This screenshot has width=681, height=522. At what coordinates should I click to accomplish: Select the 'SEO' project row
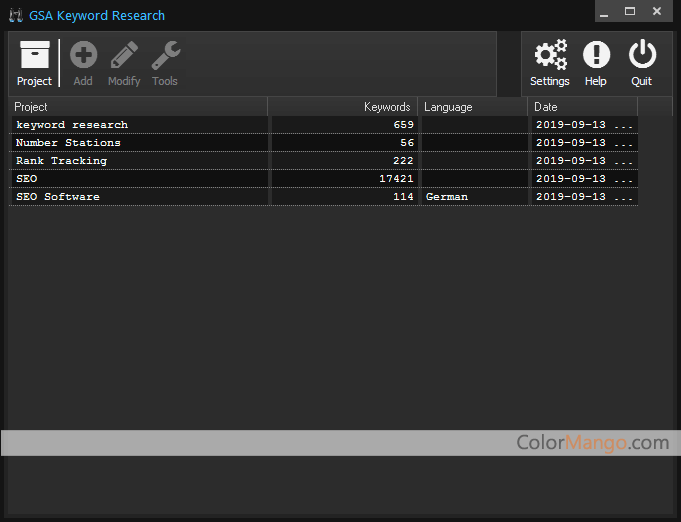coord(324,179)
